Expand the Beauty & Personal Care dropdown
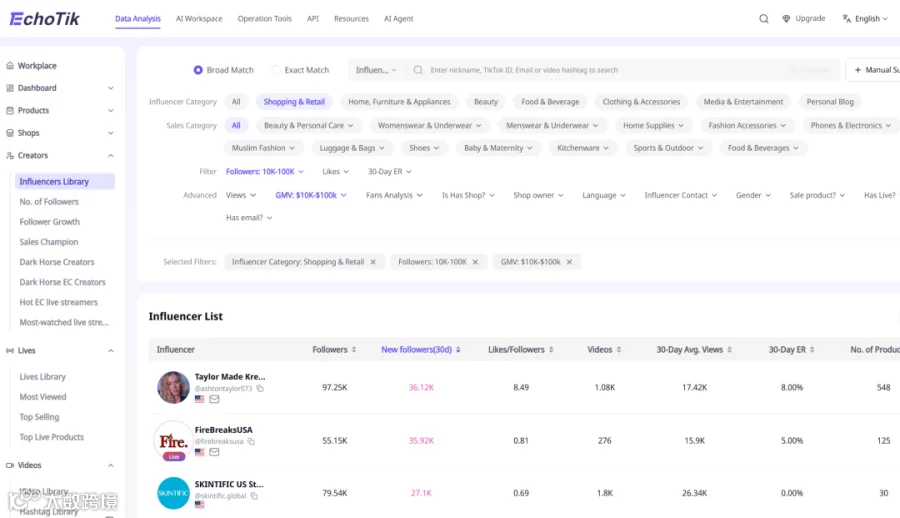 [308, 125]
